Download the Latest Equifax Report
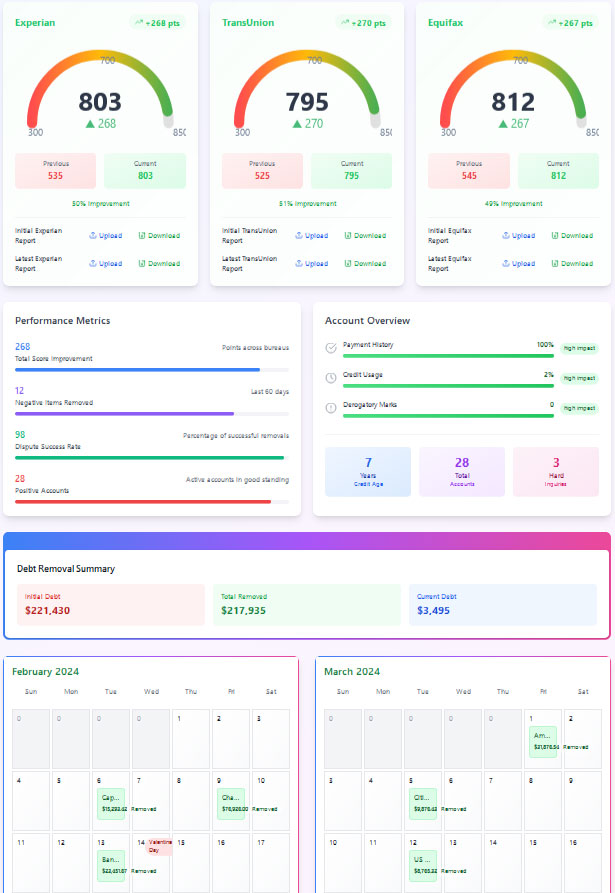 click(x=571, y=264)
